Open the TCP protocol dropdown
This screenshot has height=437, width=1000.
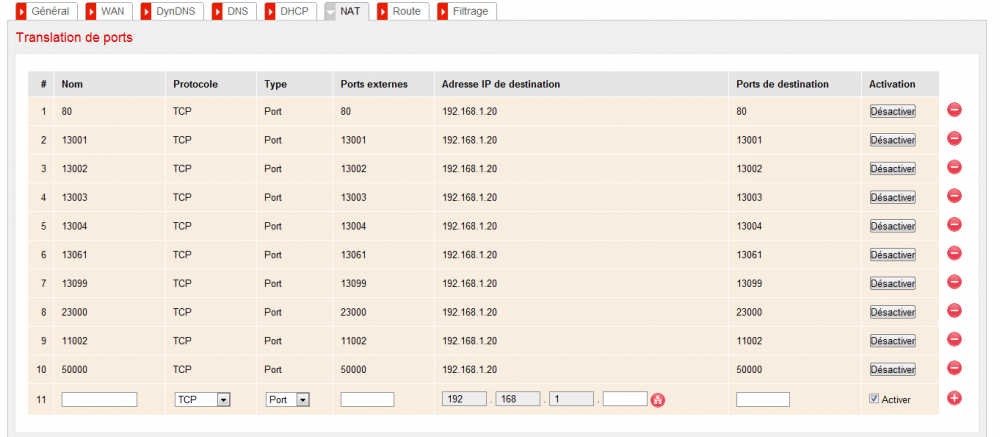(202, 399)
